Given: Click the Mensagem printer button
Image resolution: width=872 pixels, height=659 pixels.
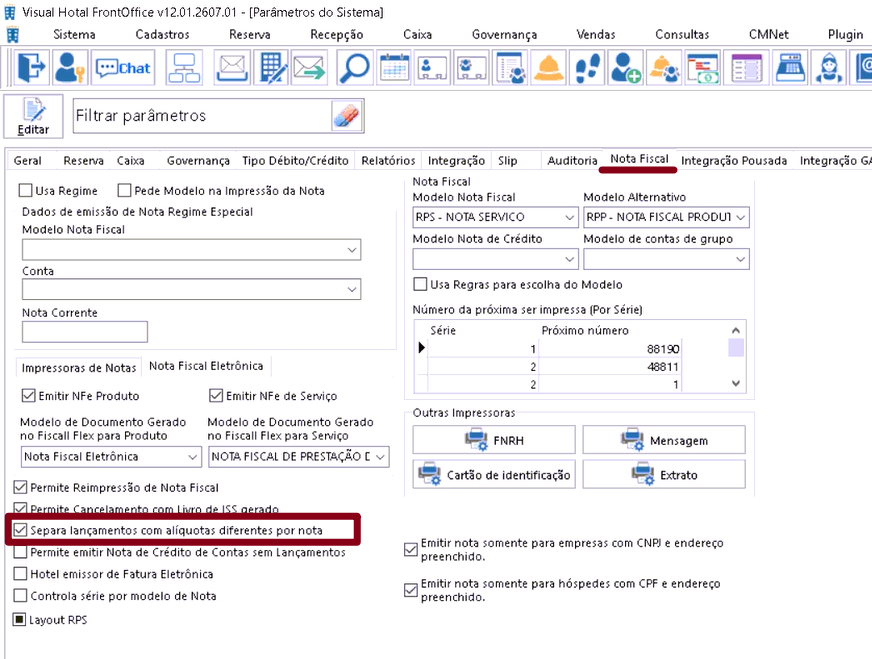Looking at the screenshot, I should coord(664,440).
